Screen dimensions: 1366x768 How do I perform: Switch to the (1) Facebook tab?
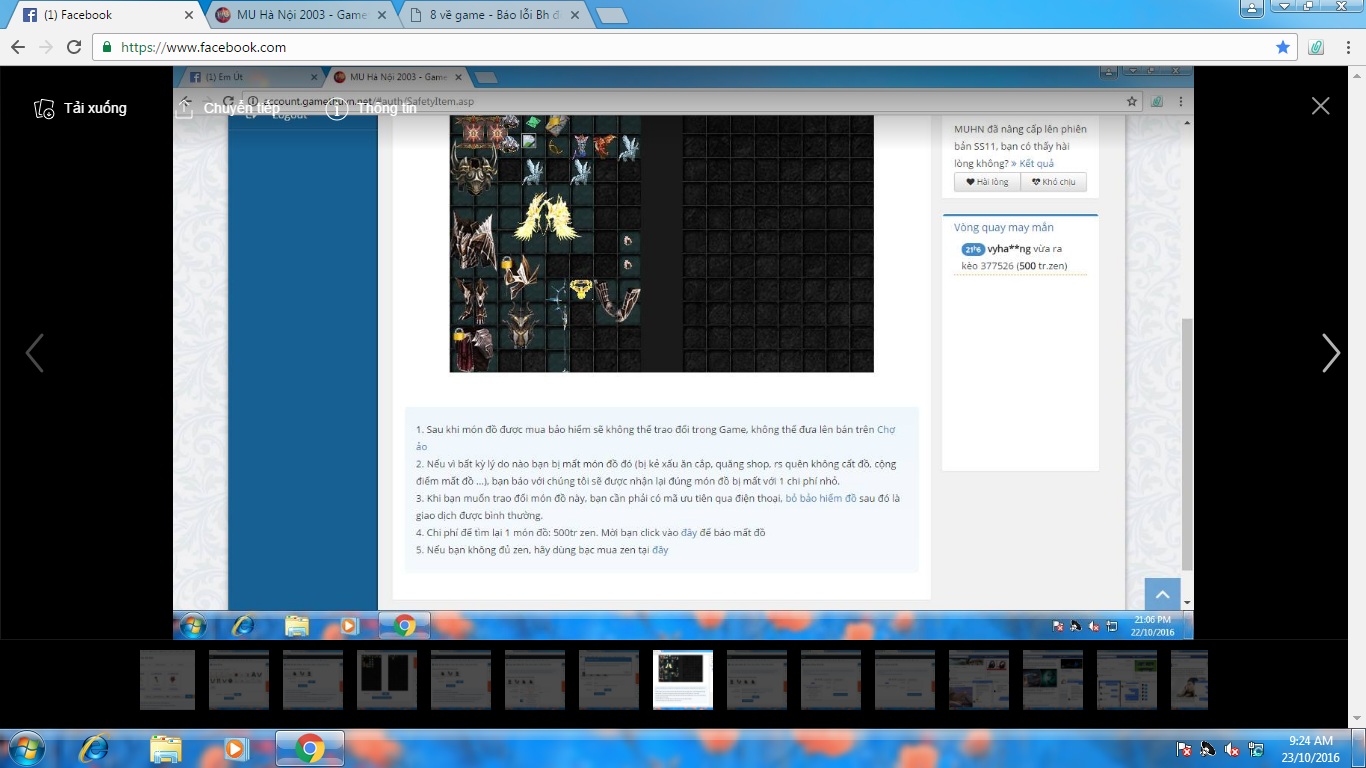coord(105,15)
